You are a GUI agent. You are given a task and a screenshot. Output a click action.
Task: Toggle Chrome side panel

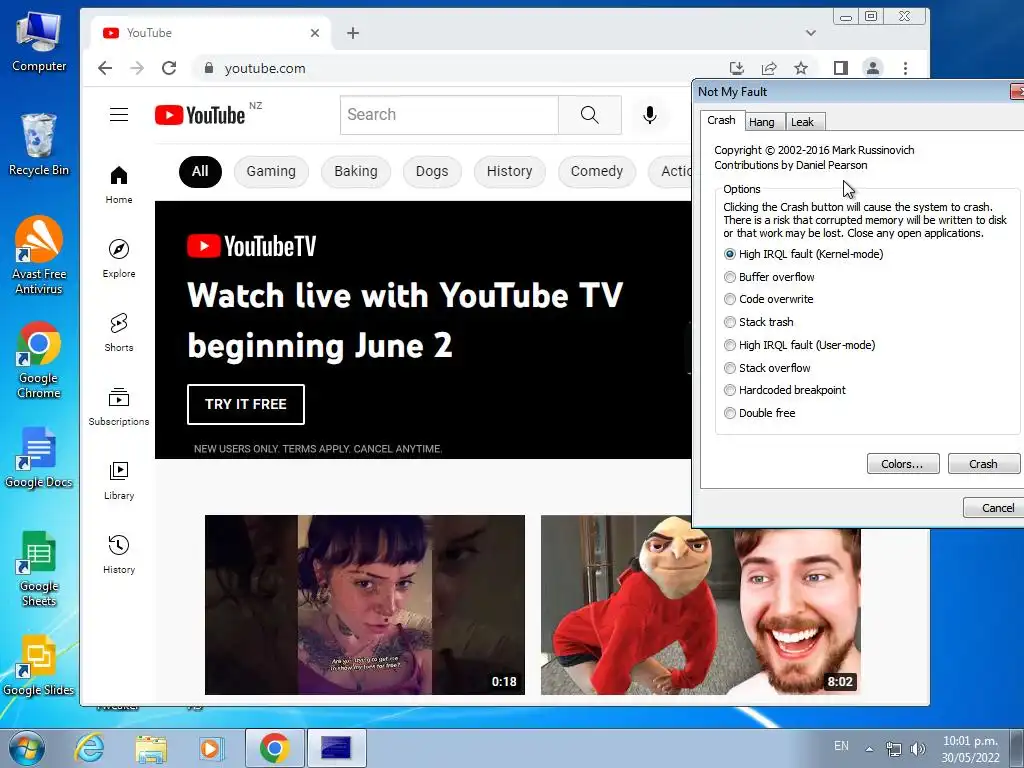pos(840,68)
